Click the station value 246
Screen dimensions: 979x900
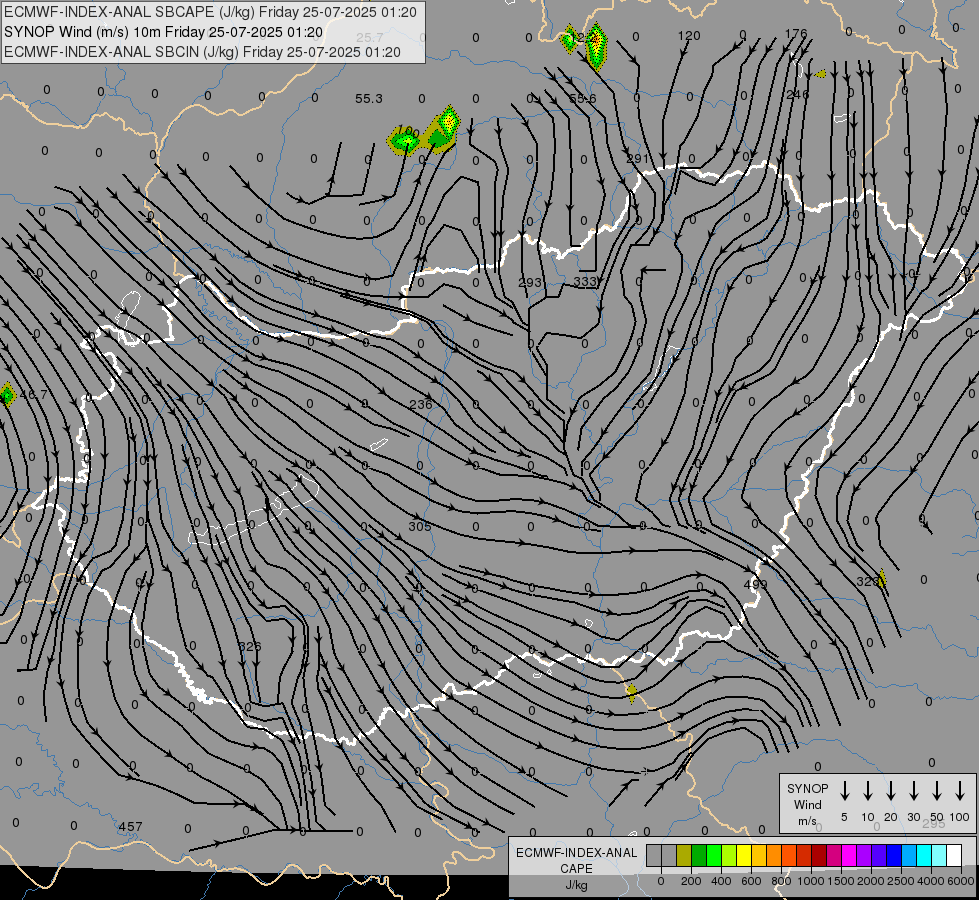797,94
